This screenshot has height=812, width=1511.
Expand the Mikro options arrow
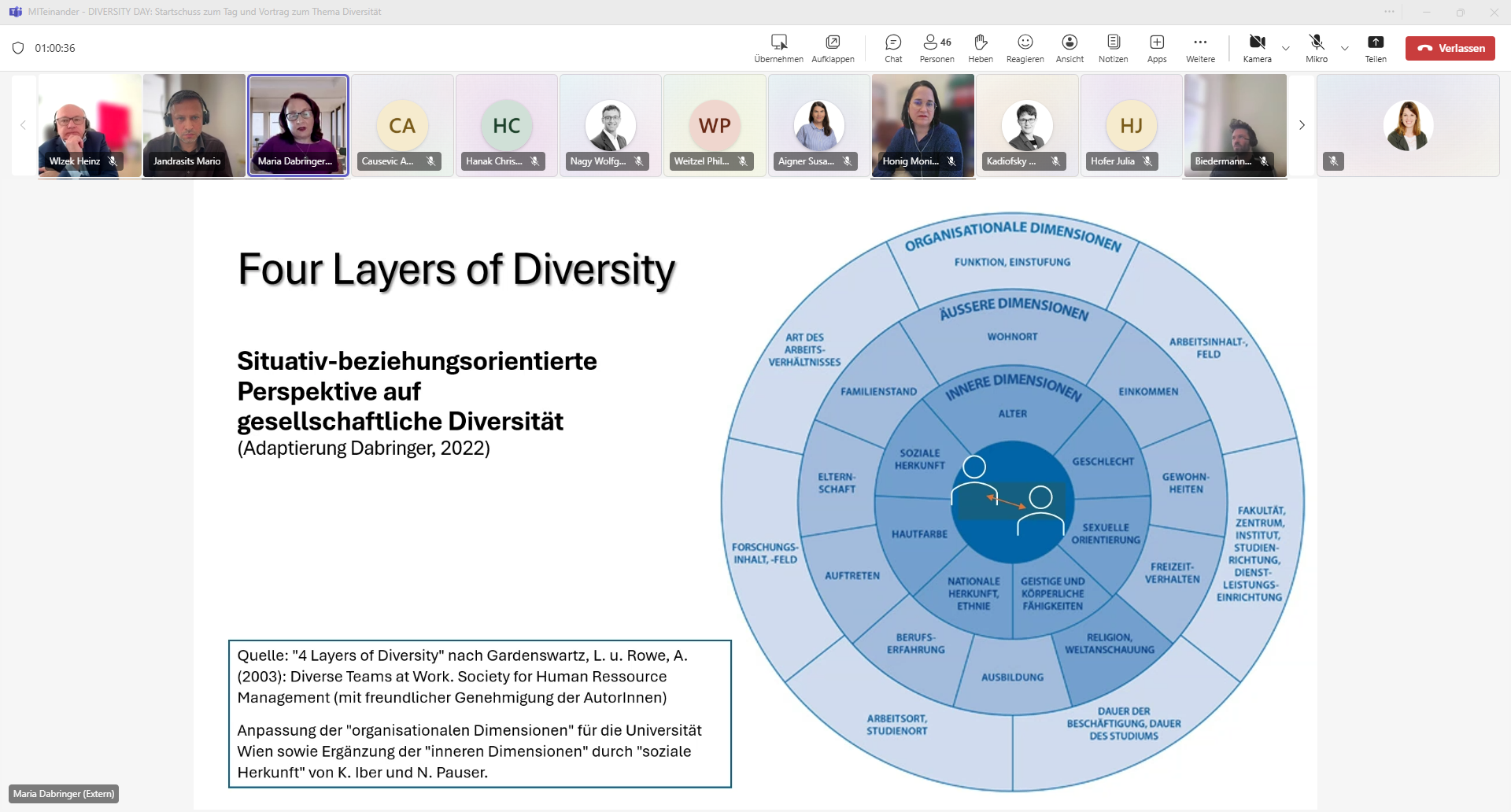(x=1345, y=49)
